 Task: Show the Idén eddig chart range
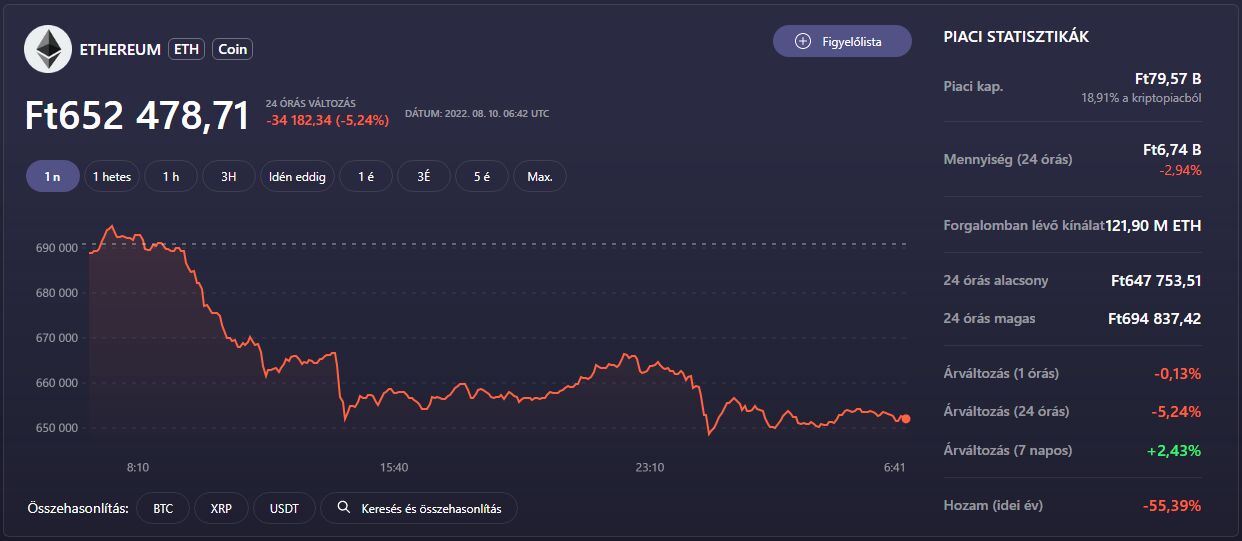click(x=297, y=177)
